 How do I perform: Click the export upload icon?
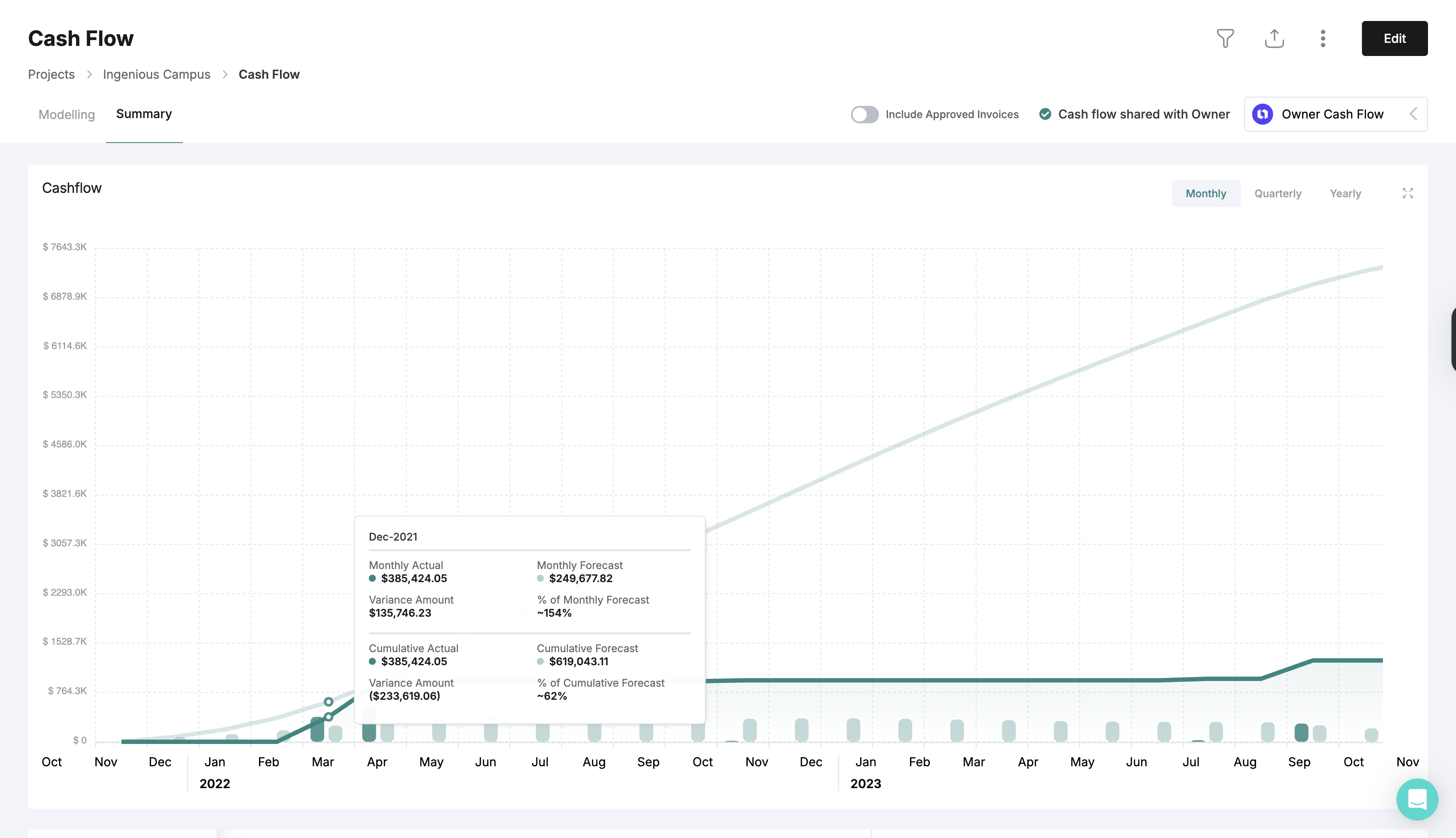[1274, 38]
